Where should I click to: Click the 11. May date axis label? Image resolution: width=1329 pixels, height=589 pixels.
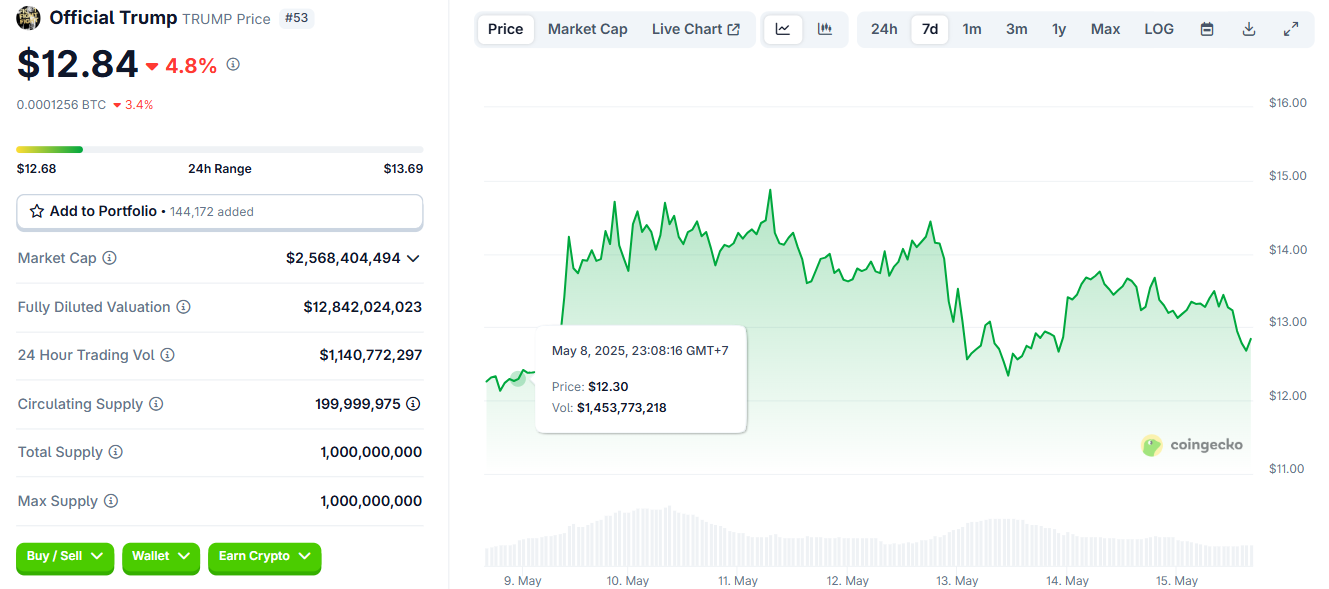coord(738,581)
